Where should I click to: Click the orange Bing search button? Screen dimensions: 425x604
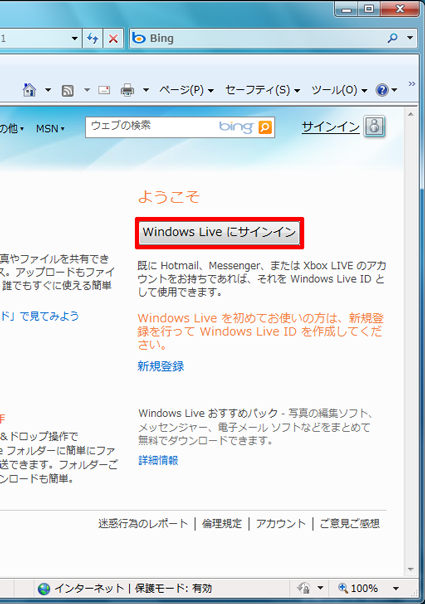click(265, 127)
